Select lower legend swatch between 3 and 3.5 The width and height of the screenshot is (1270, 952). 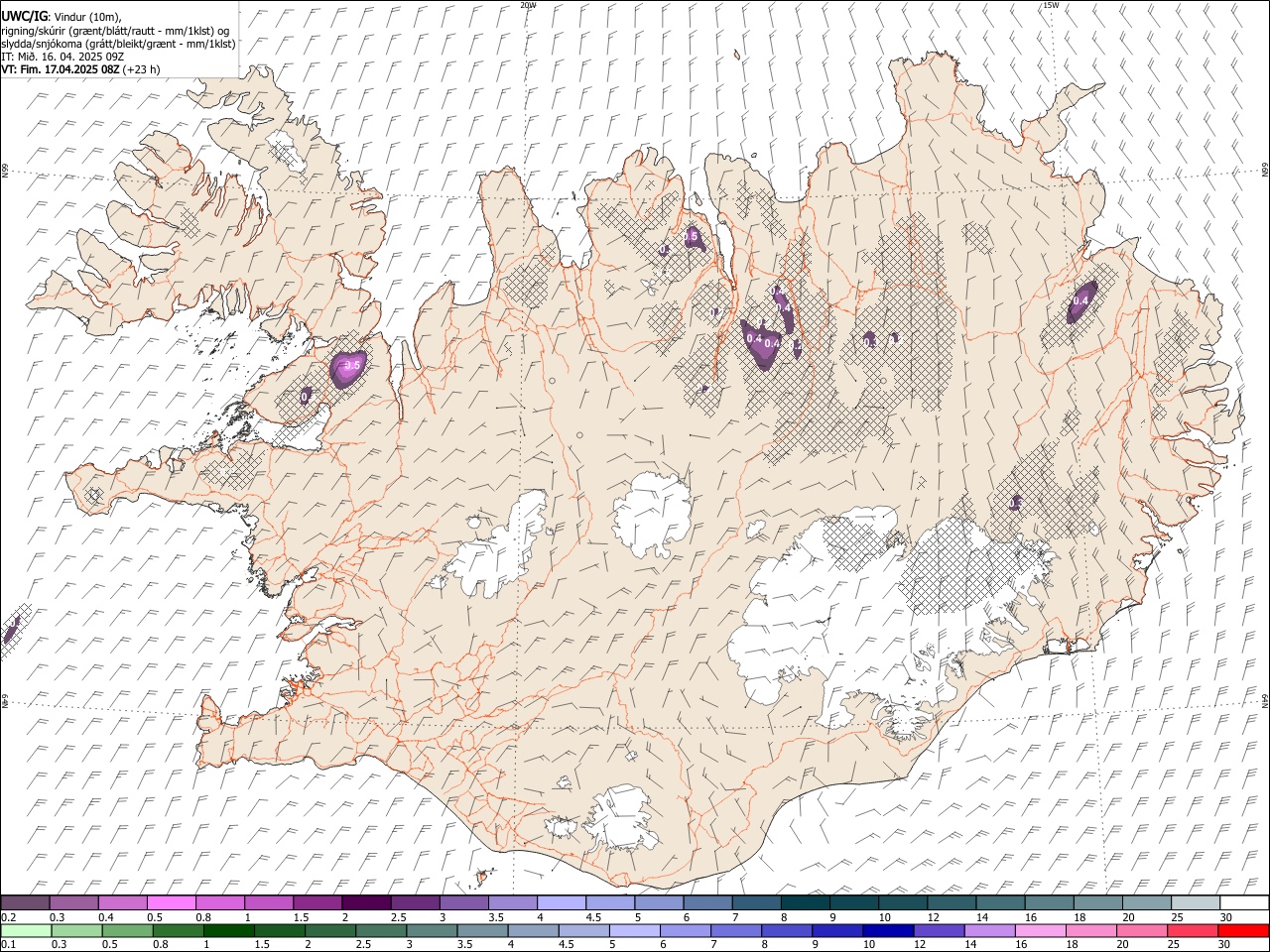click(432, 930)
